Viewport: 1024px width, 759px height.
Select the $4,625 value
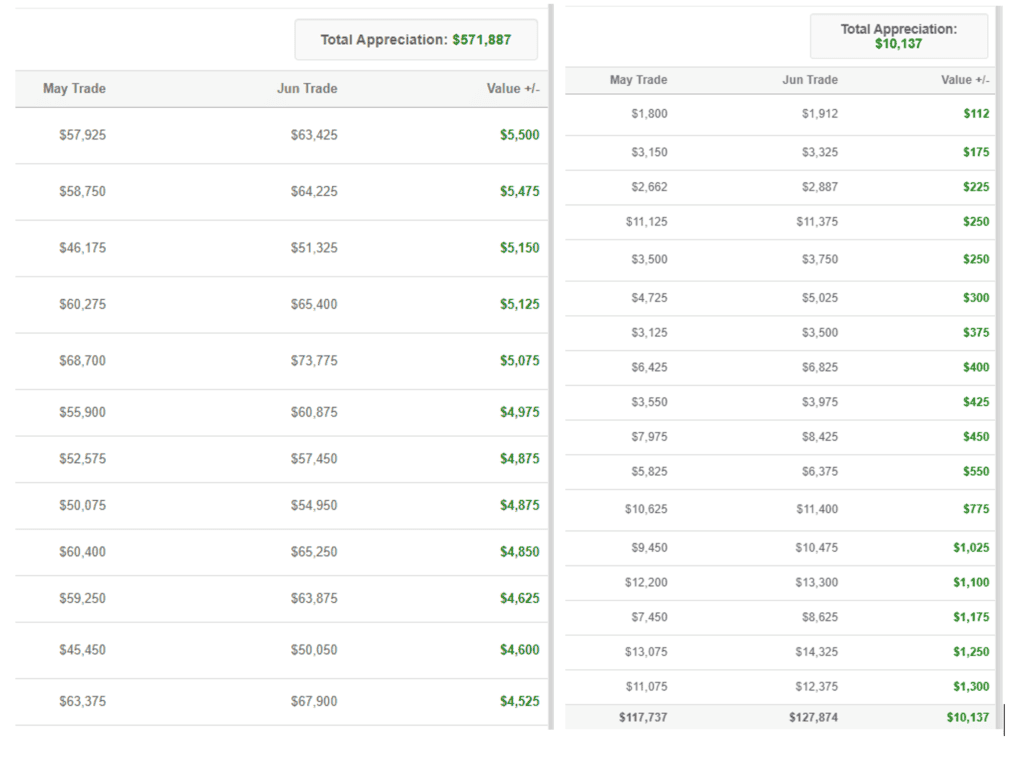pos(520,598)
